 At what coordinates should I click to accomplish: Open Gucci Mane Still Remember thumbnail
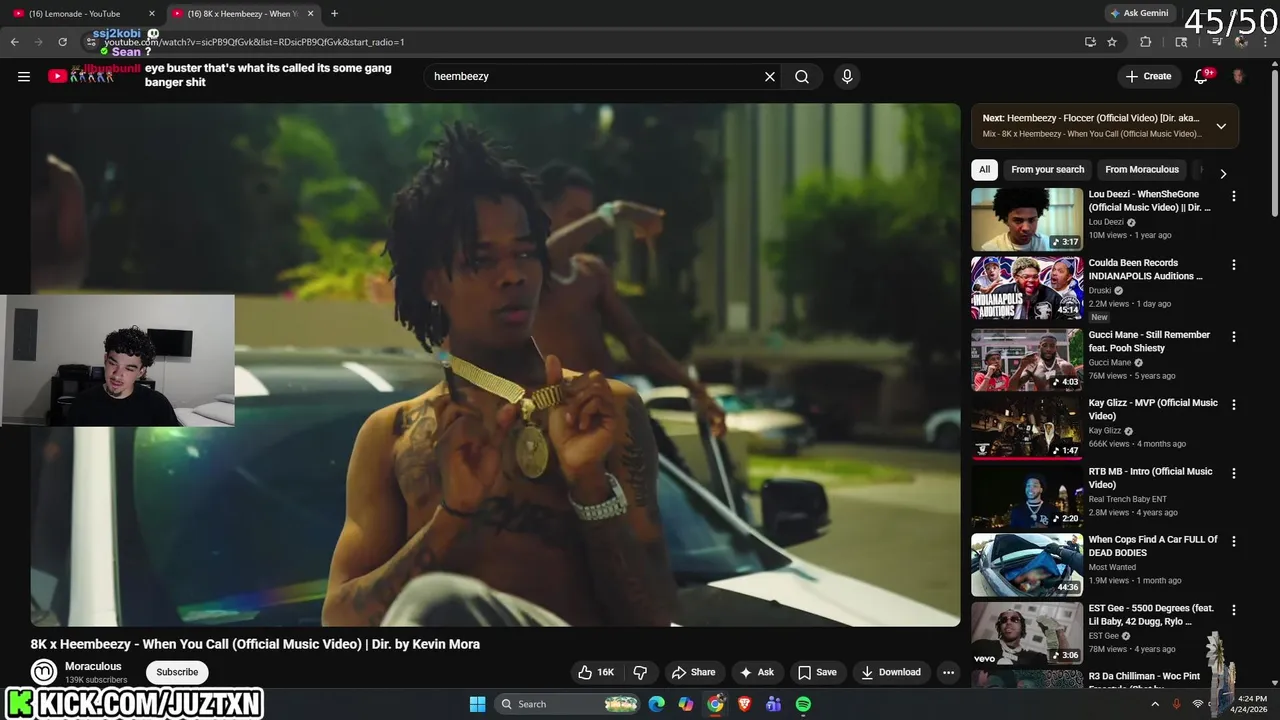click(x=1027, y=360)
